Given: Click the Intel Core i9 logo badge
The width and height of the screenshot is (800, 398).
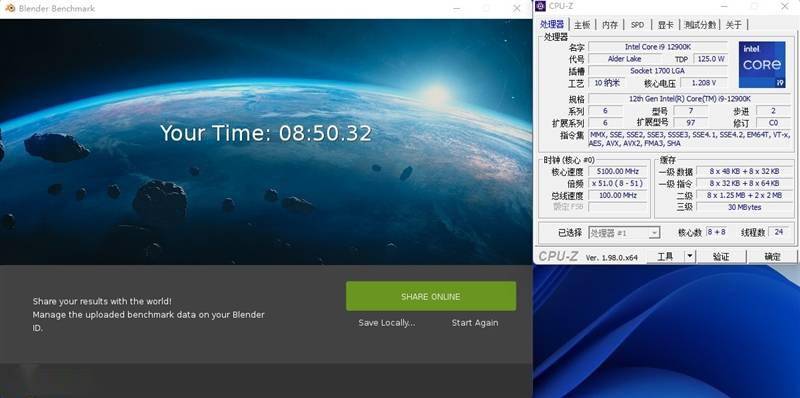Looking at the screenshot, I should pos(762,64).
